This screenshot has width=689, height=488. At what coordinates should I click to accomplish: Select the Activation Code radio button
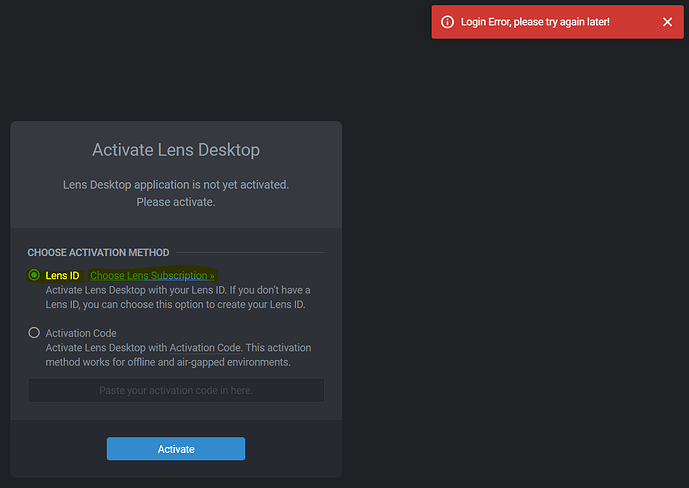point(34,333)
